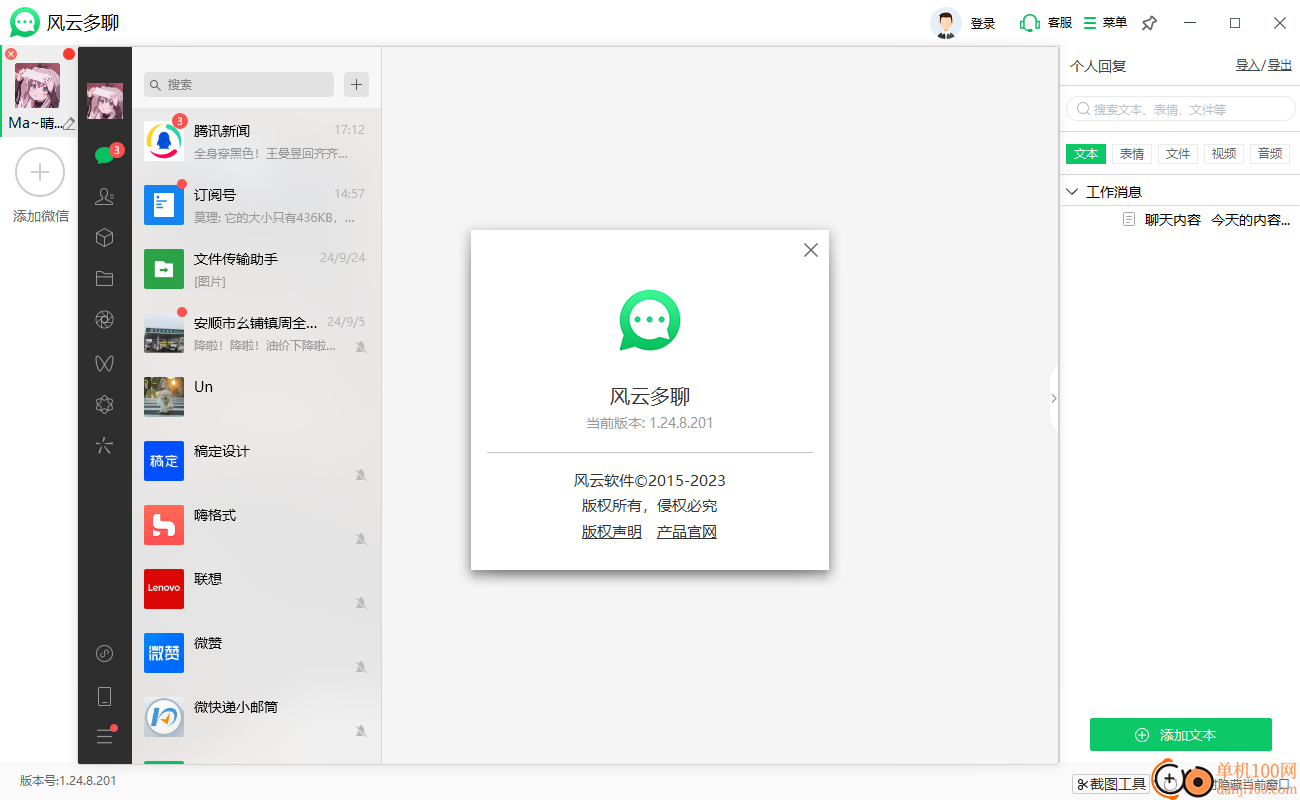The width and height of the screenshot is (1300, 800).
Task: Open the 微赞 chat
Action: coord(256,653)
